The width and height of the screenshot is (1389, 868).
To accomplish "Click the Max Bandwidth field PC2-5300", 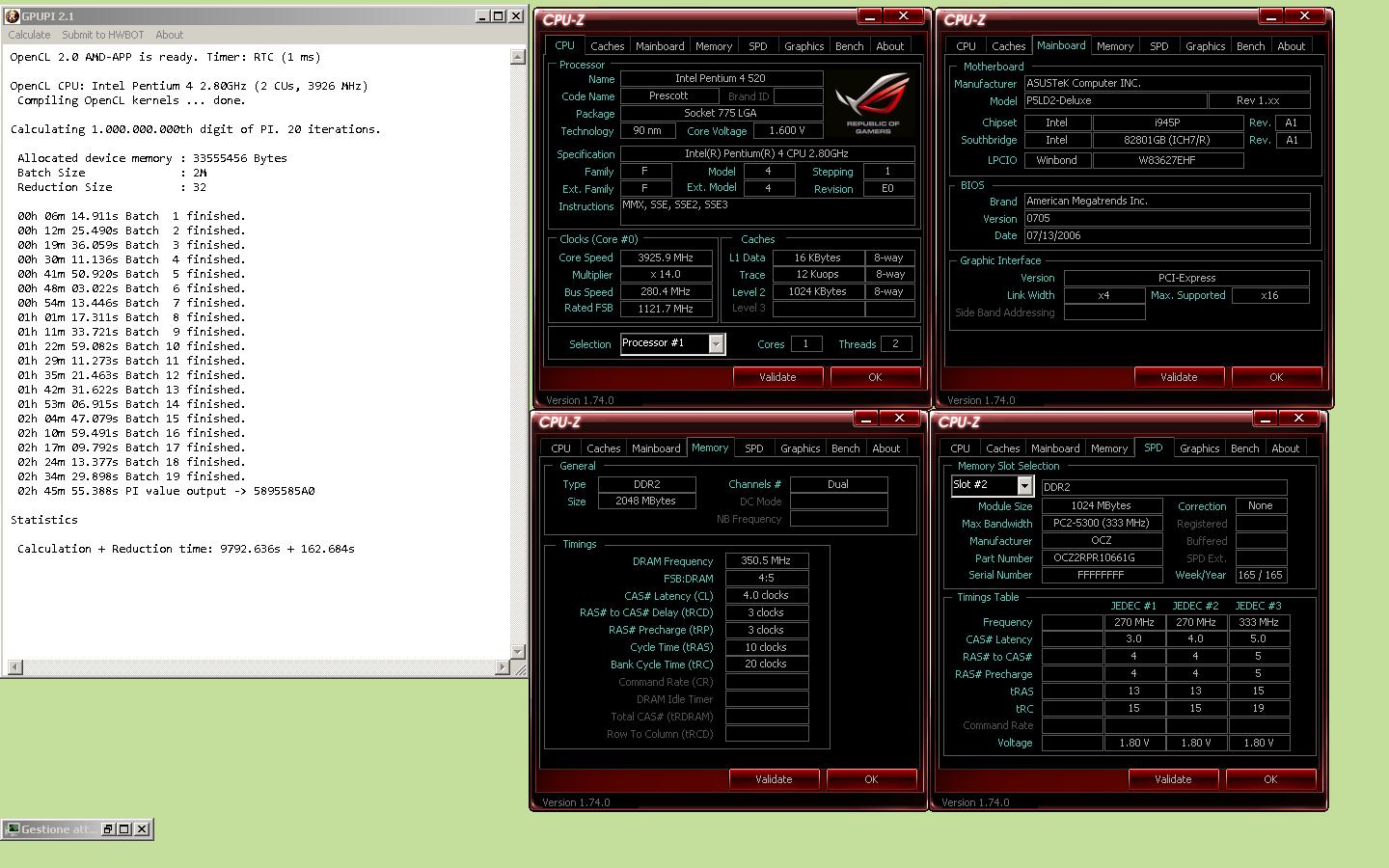I will pos(1101,523).
